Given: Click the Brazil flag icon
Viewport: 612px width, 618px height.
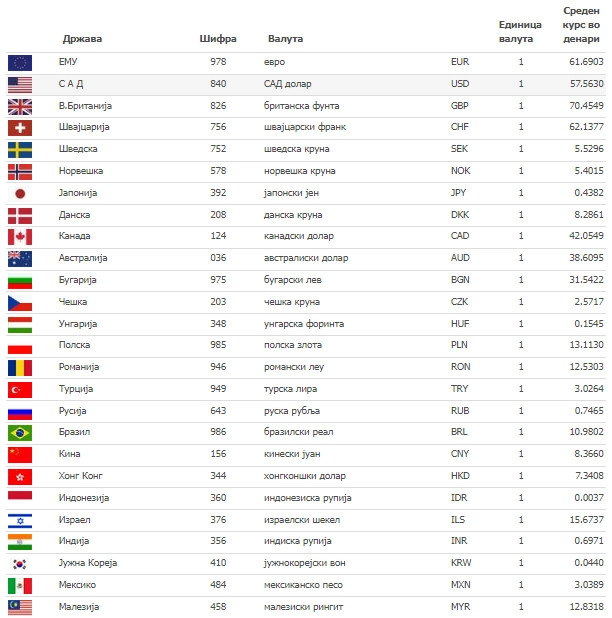Looking at the screenshot, I should point(20,433).
